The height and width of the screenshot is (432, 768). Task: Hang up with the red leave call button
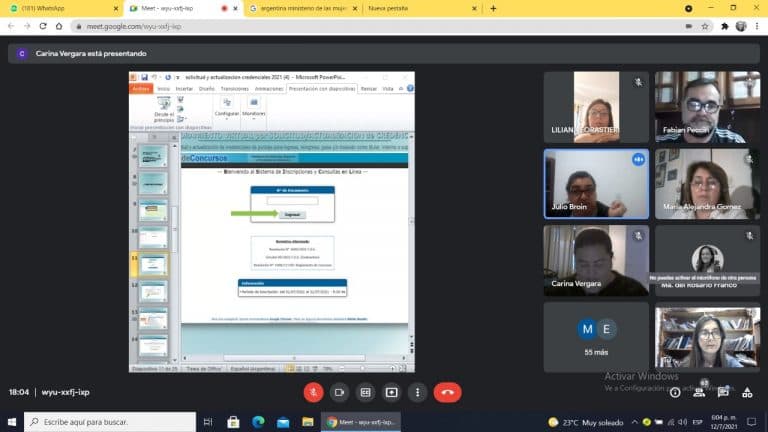447,392
